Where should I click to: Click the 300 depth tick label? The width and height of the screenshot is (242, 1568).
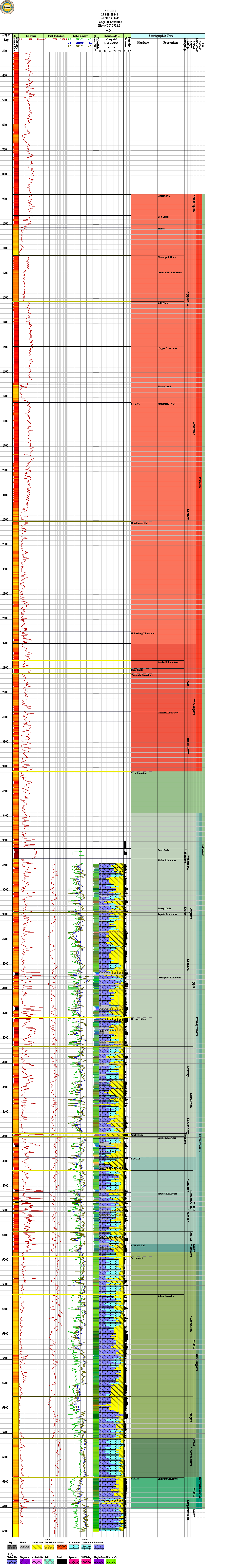tap(5, 51)
